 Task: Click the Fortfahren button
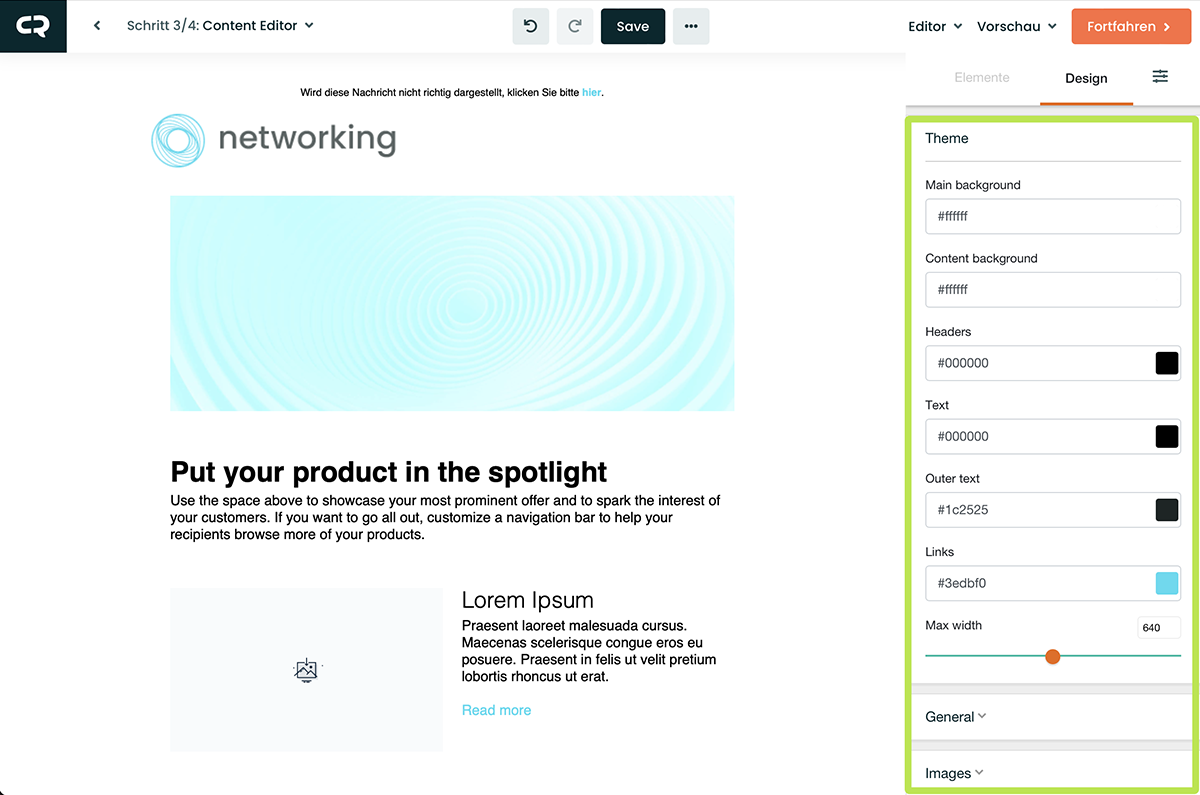(x=1128, y=27)
